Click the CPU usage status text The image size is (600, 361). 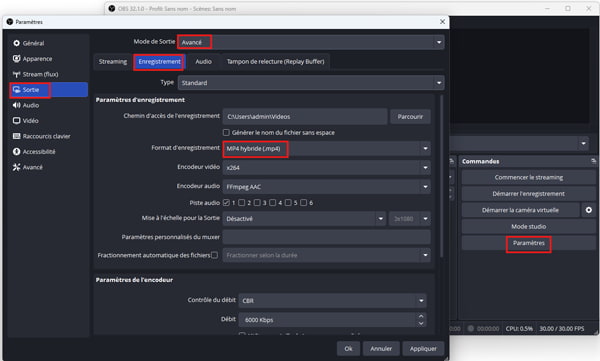click(x=519, y=328)
